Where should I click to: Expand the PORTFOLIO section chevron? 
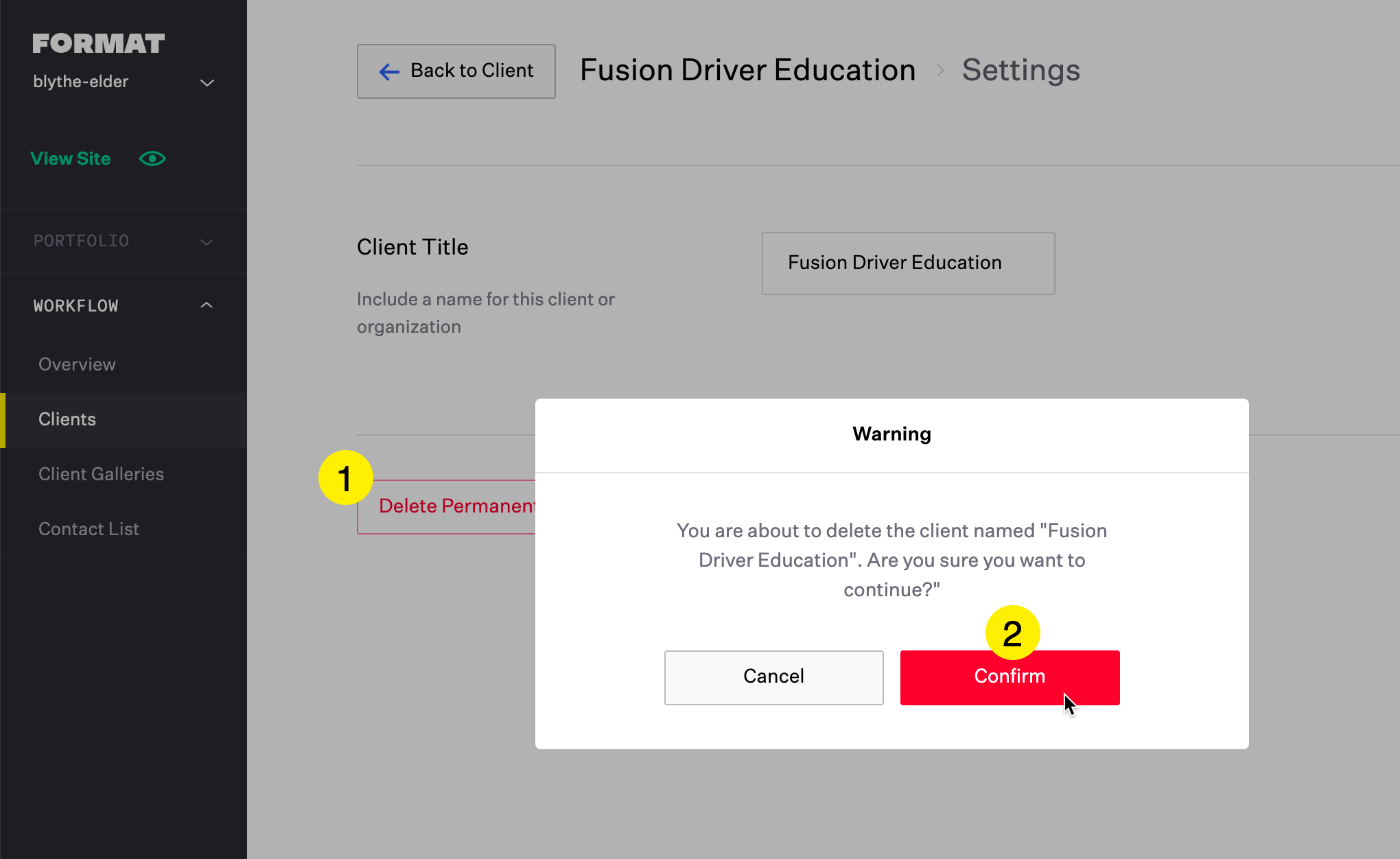tap(207, 242)
